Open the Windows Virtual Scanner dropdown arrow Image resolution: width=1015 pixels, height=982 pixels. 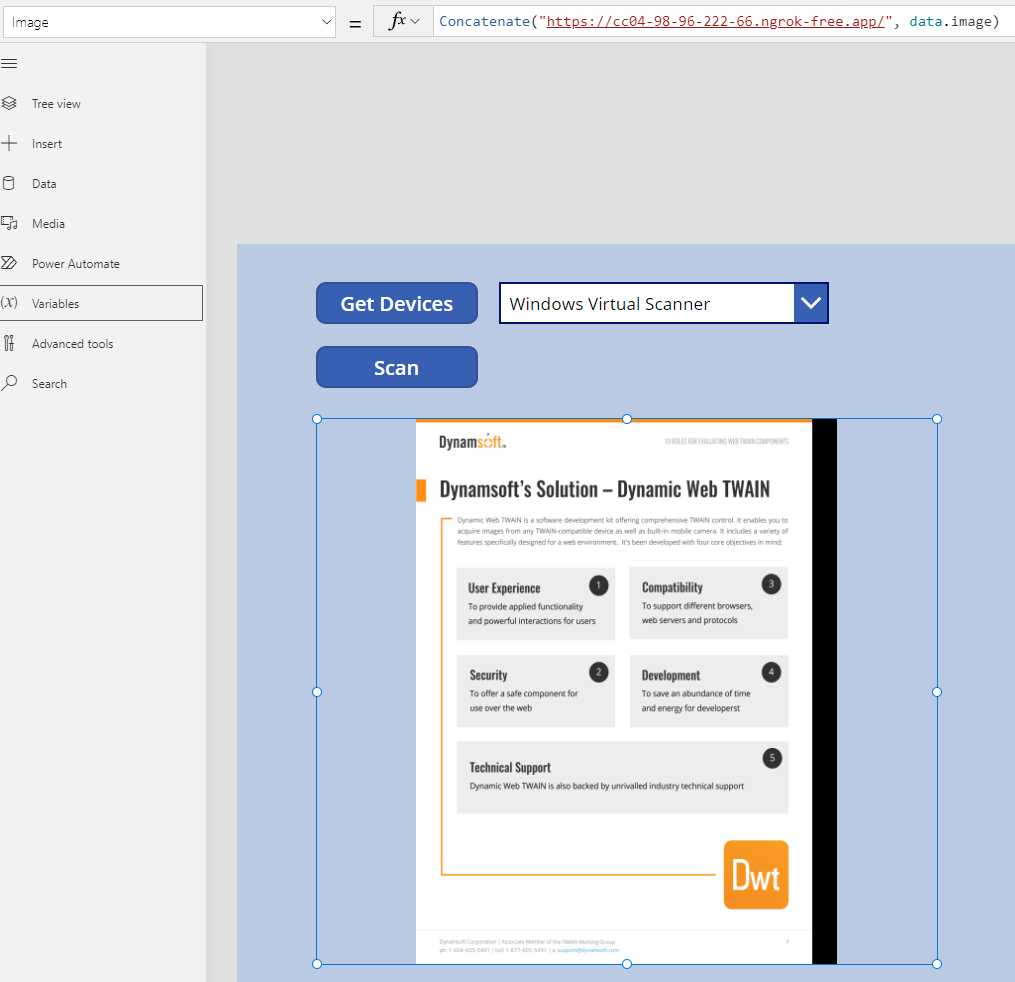pos(811,303)
